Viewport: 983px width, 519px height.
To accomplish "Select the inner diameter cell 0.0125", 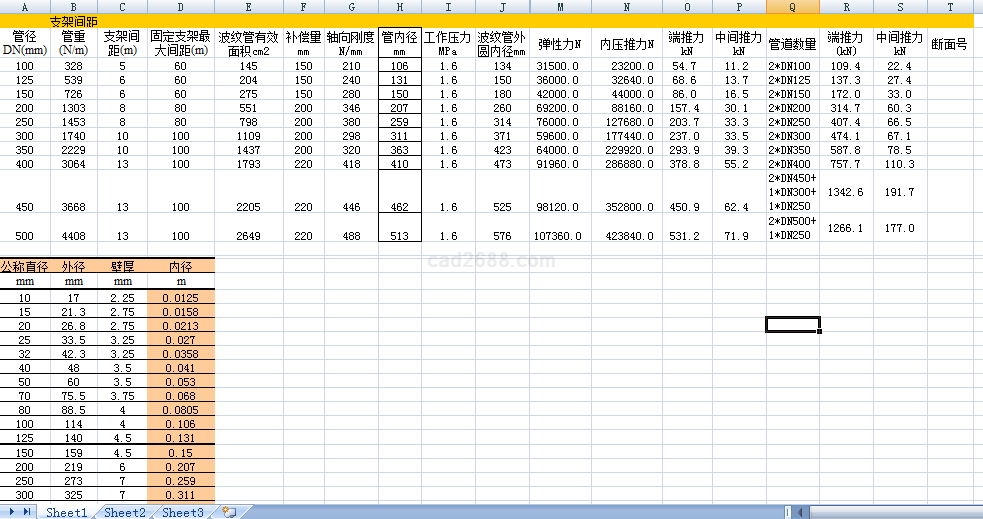I will 180,298.
